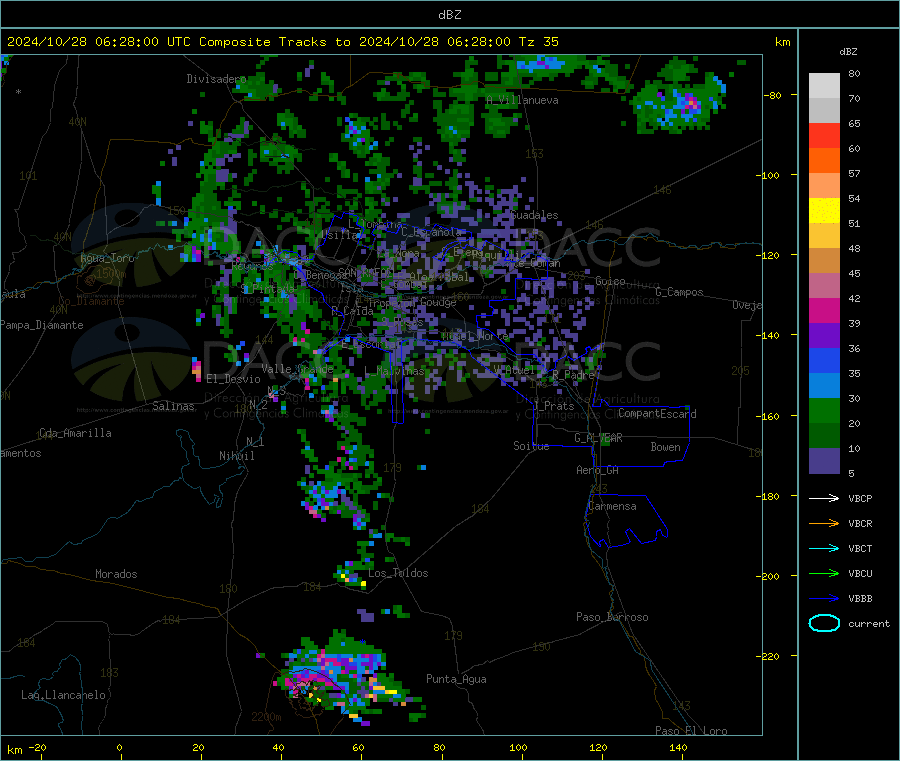Click the Pampa_Diamante place label
This screenshot has height=761, width=900.
click(42, 325)
